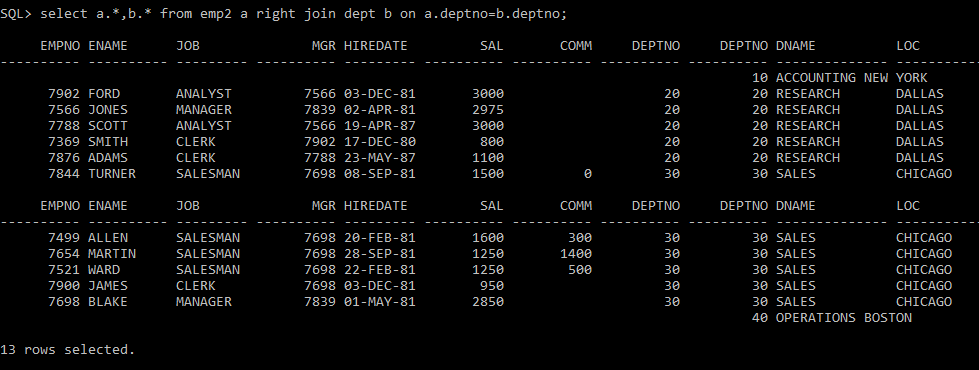This screenshot has height=370, width=979.
Task: Select employee name MARTIN
Action: [112, 254]
